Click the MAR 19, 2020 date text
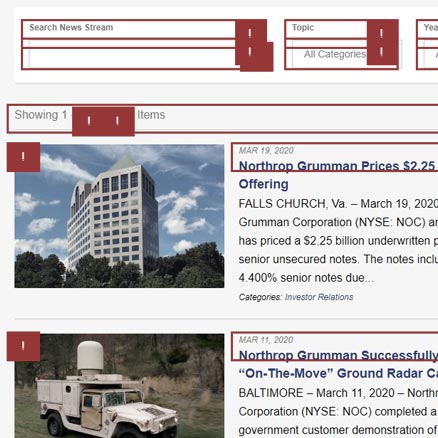This screenshot has width=438, height=438. click(266, 151)
